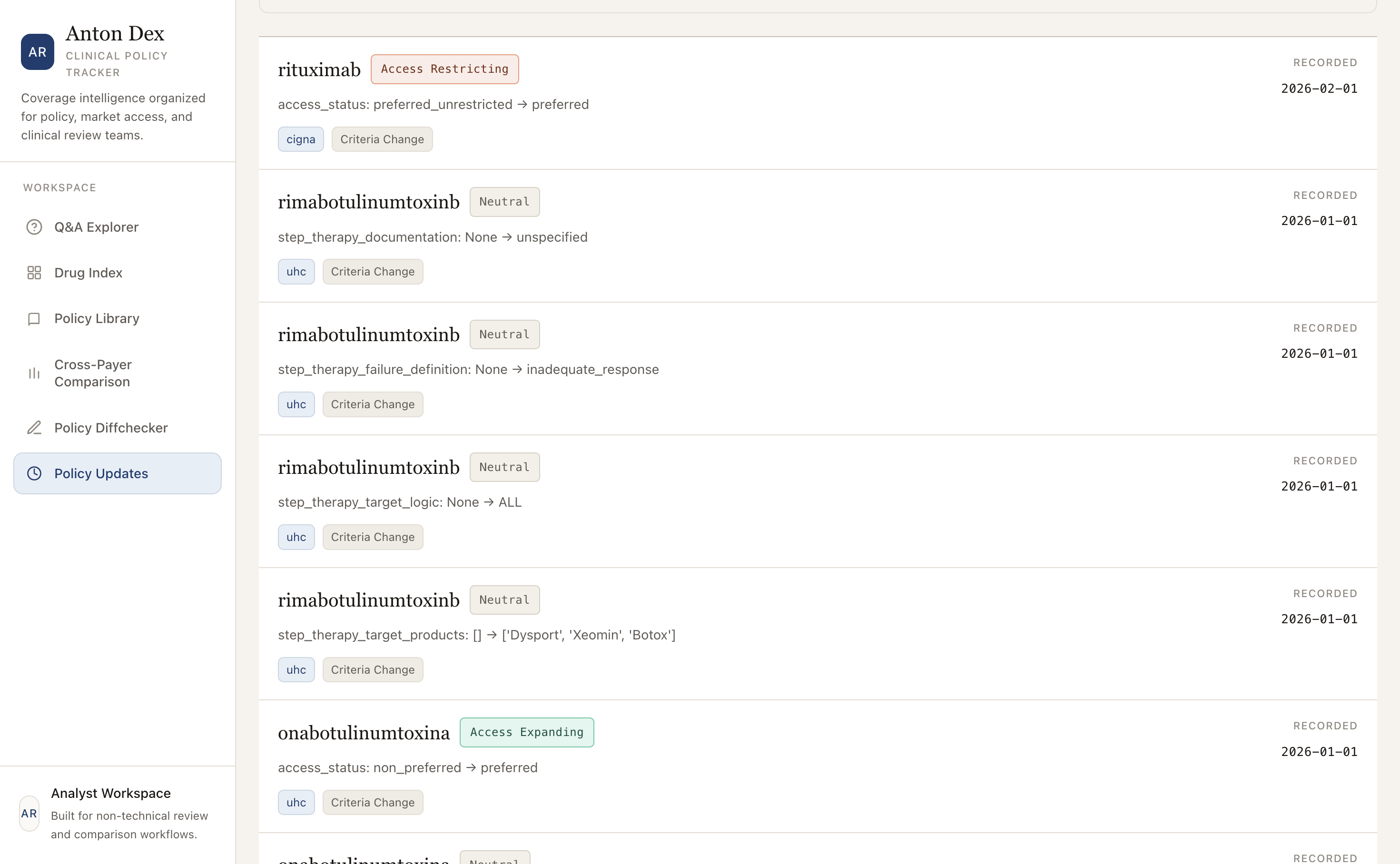Image resolution: width=1400 pixels, height=864 pixels.
Task: Click the step_therapy_target_products change description
Action: pyautogui.click(x=476, y=635)
